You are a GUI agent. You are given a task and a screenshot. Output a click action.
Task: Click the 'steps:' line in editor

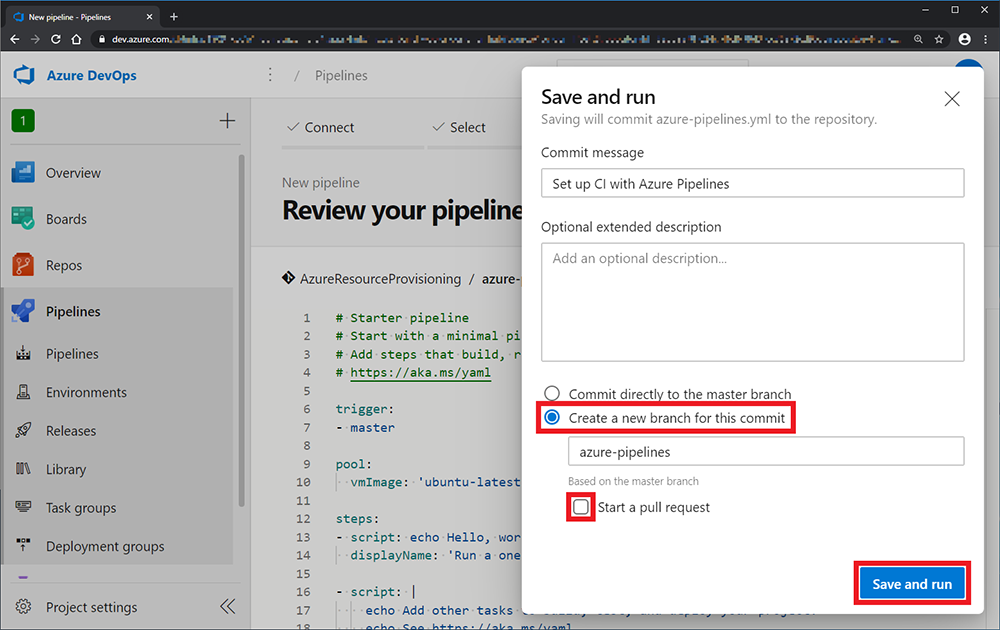coord(357,518)
